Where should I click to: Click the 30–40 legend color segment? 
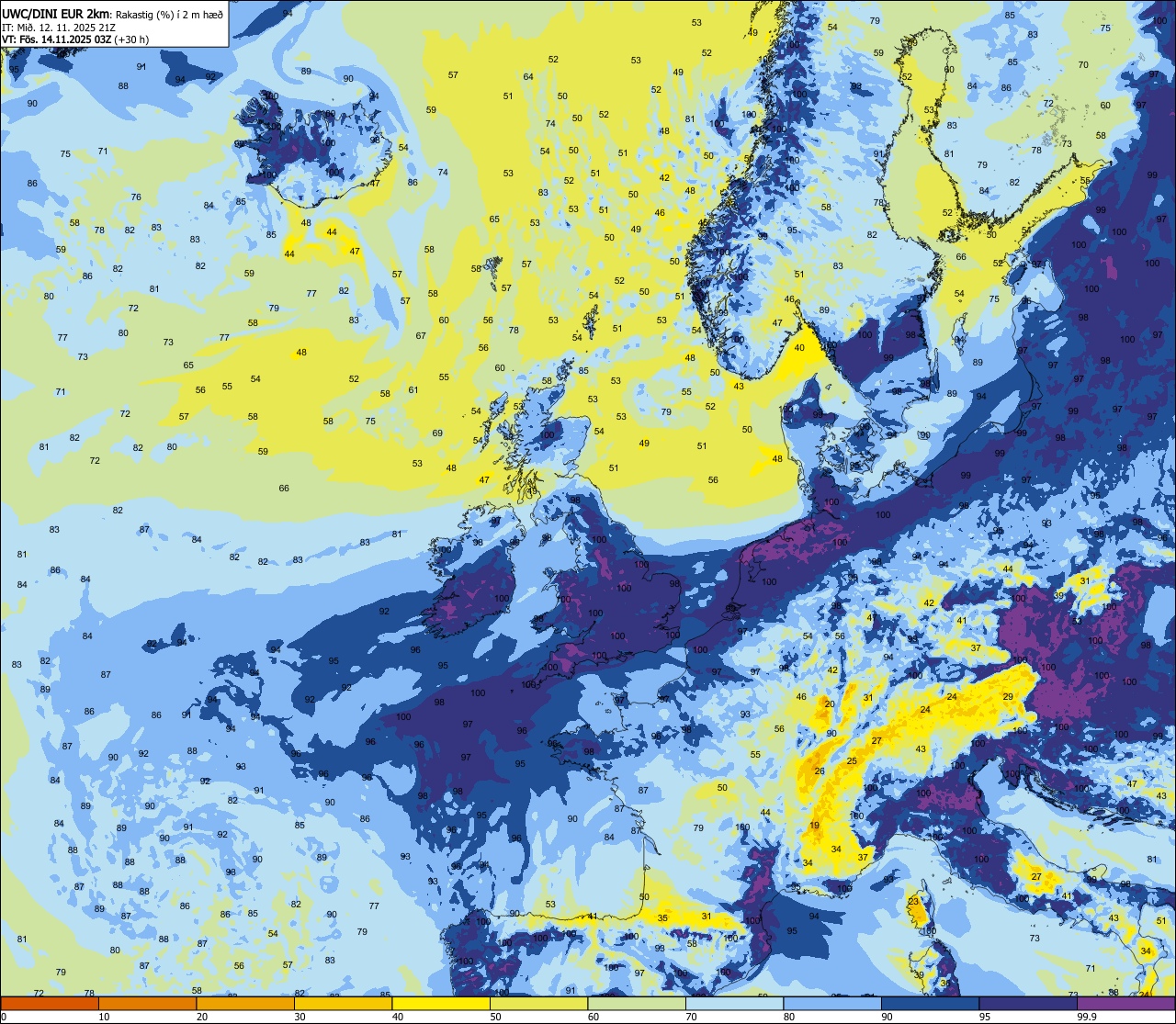pos(343,1003)
